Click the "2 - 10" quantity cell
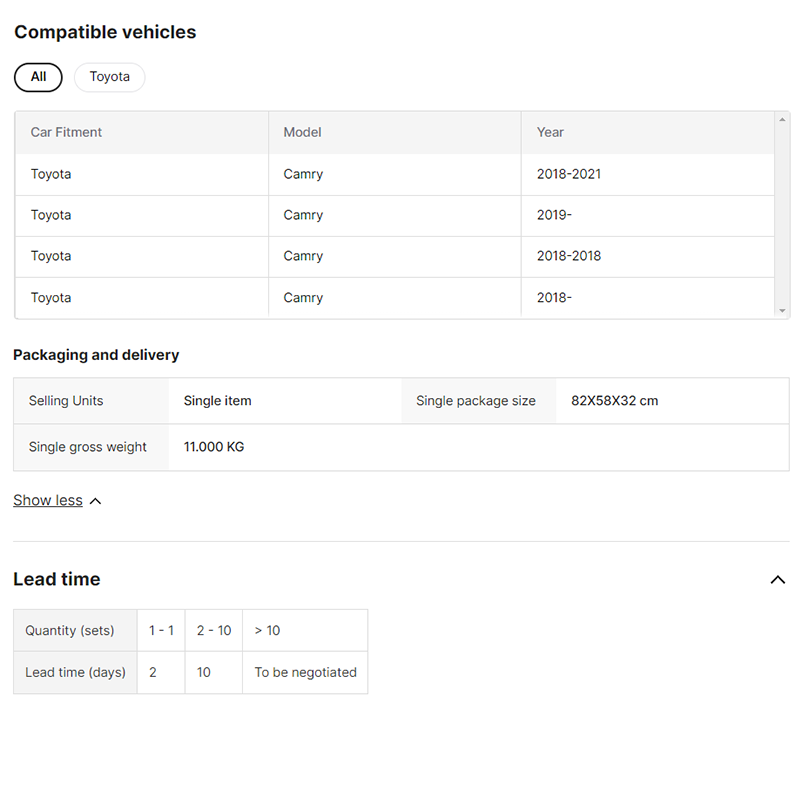 click(213, 630)
